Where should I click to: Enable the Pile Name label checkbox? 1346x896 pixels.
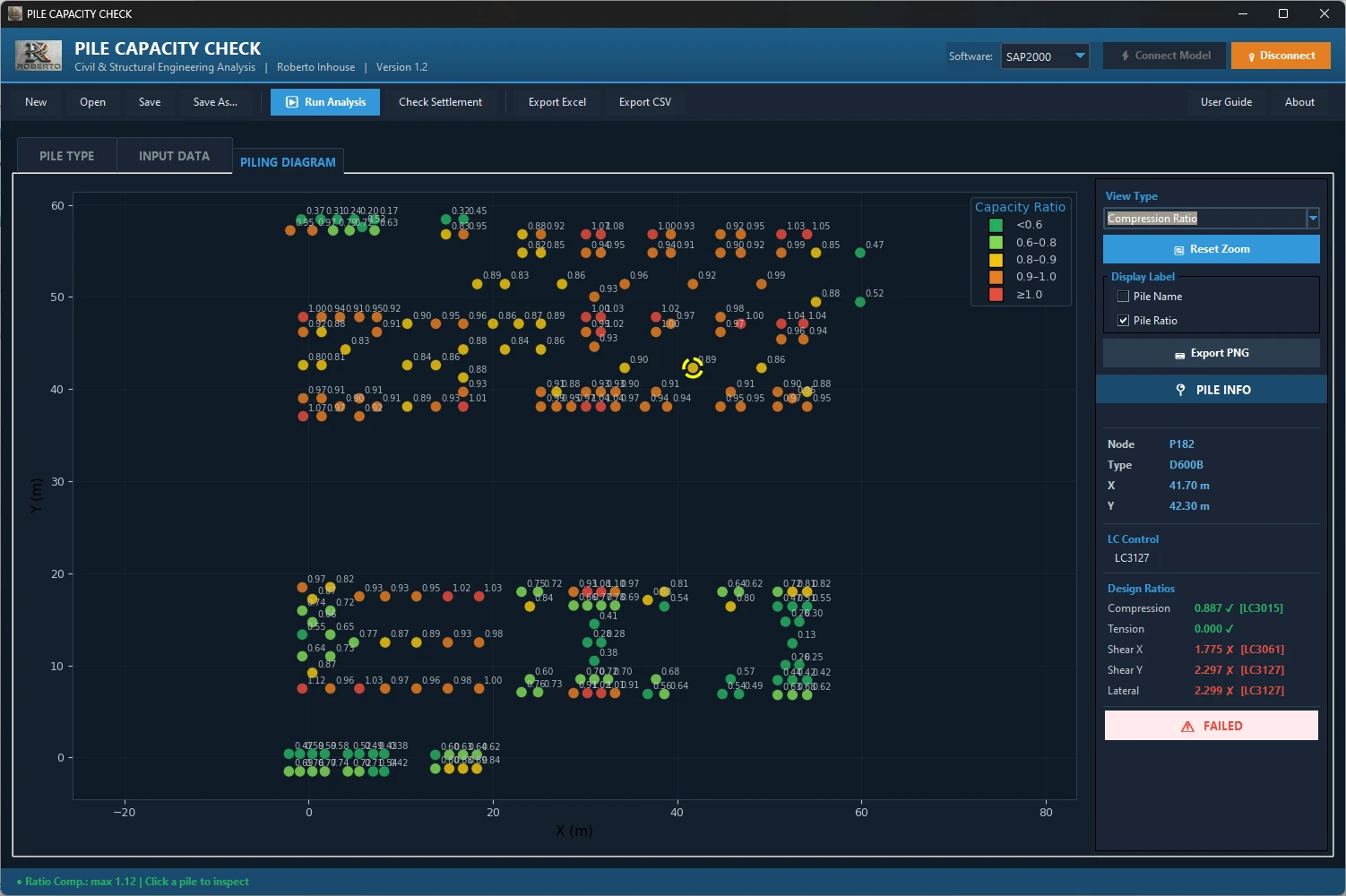click(x=1123, y=297)
